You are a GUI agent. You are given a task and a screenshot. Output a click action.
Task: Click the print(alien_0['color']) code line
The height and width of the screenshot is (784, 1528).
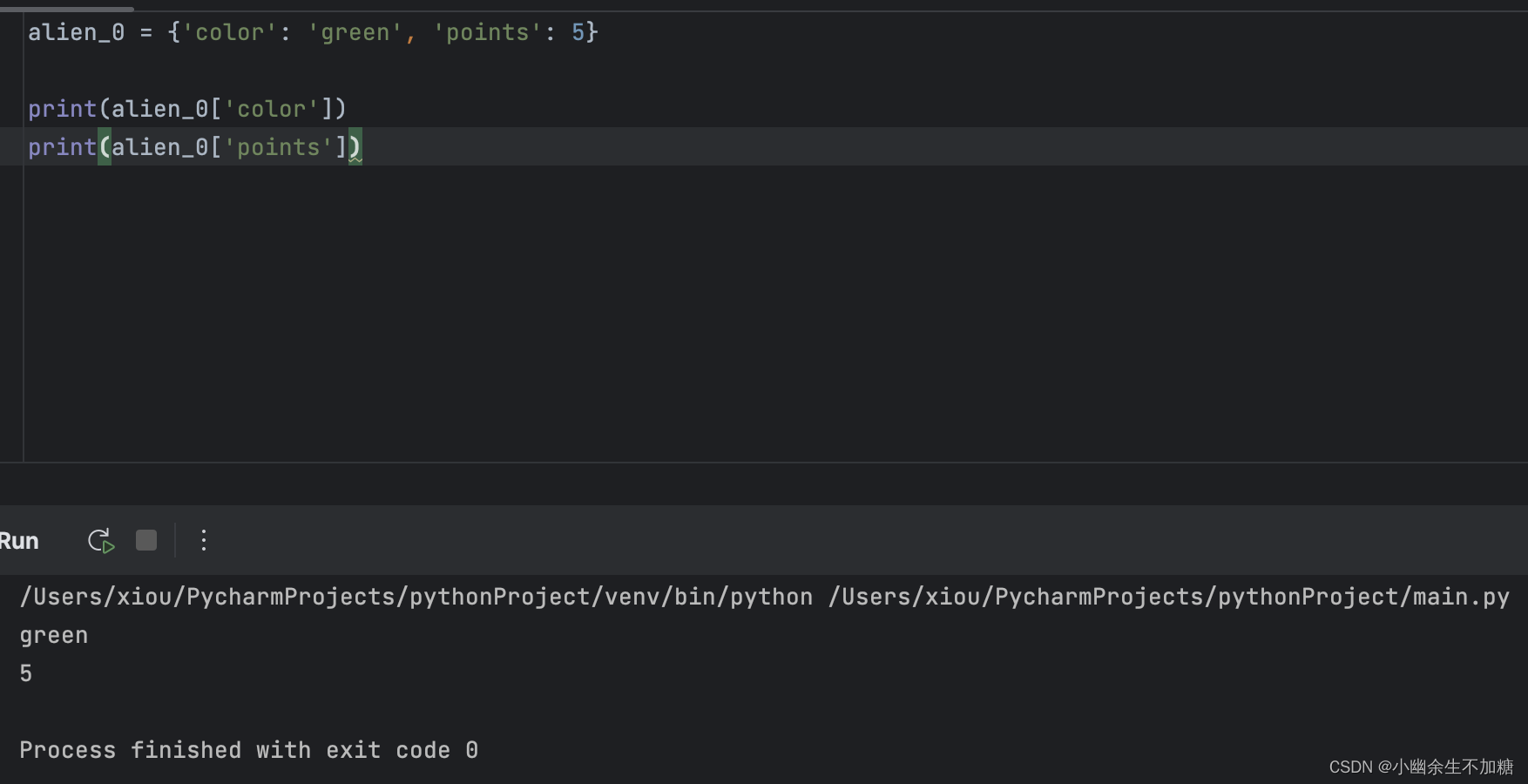coord(187,109)
